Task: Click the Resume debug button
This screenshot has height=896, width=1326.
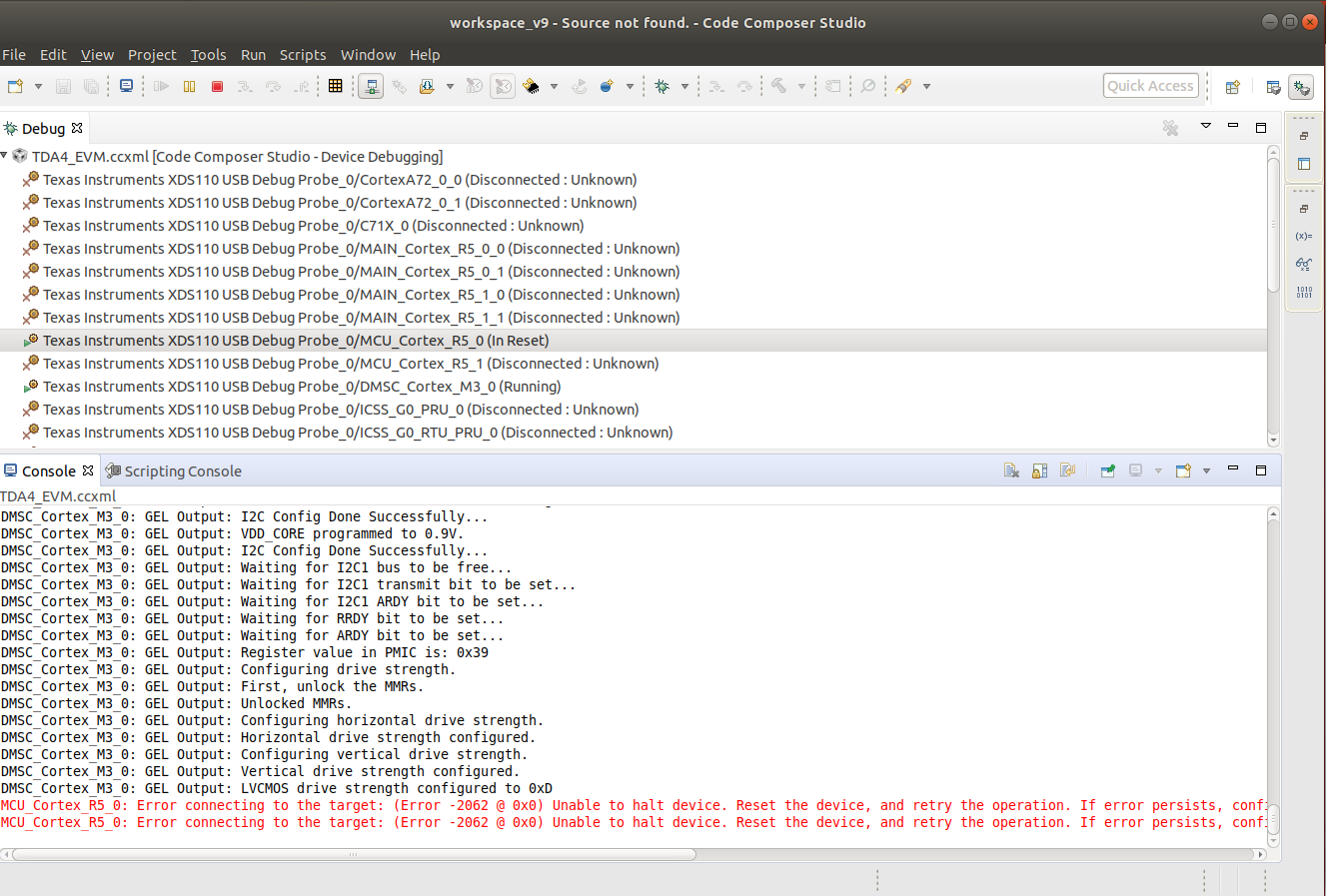Action: 161,87
